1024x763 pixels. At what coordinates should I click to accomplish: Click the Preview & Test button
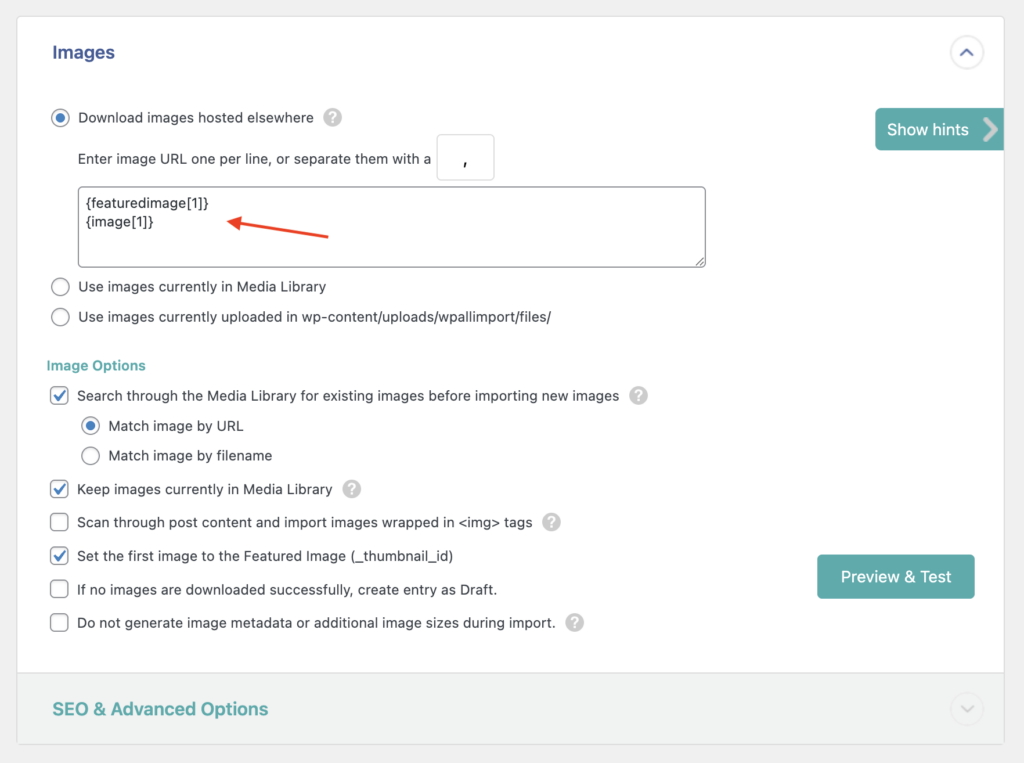[x=895, y=576]
